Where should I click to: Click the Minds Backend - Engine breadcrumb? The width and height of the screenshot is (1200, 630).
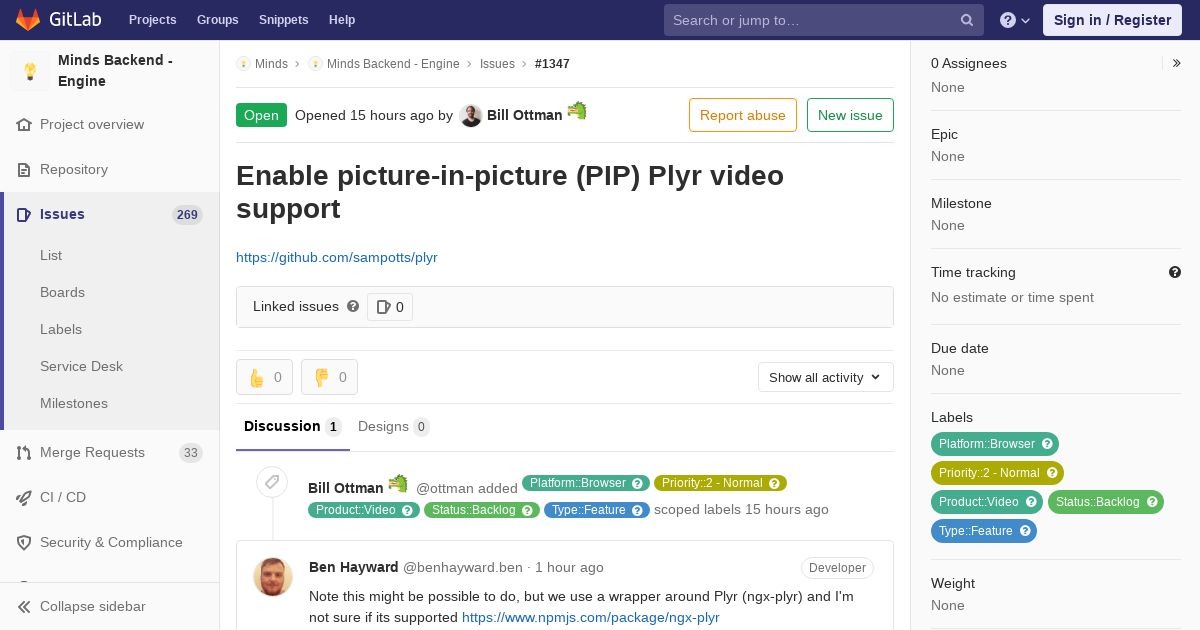point(393,64)
